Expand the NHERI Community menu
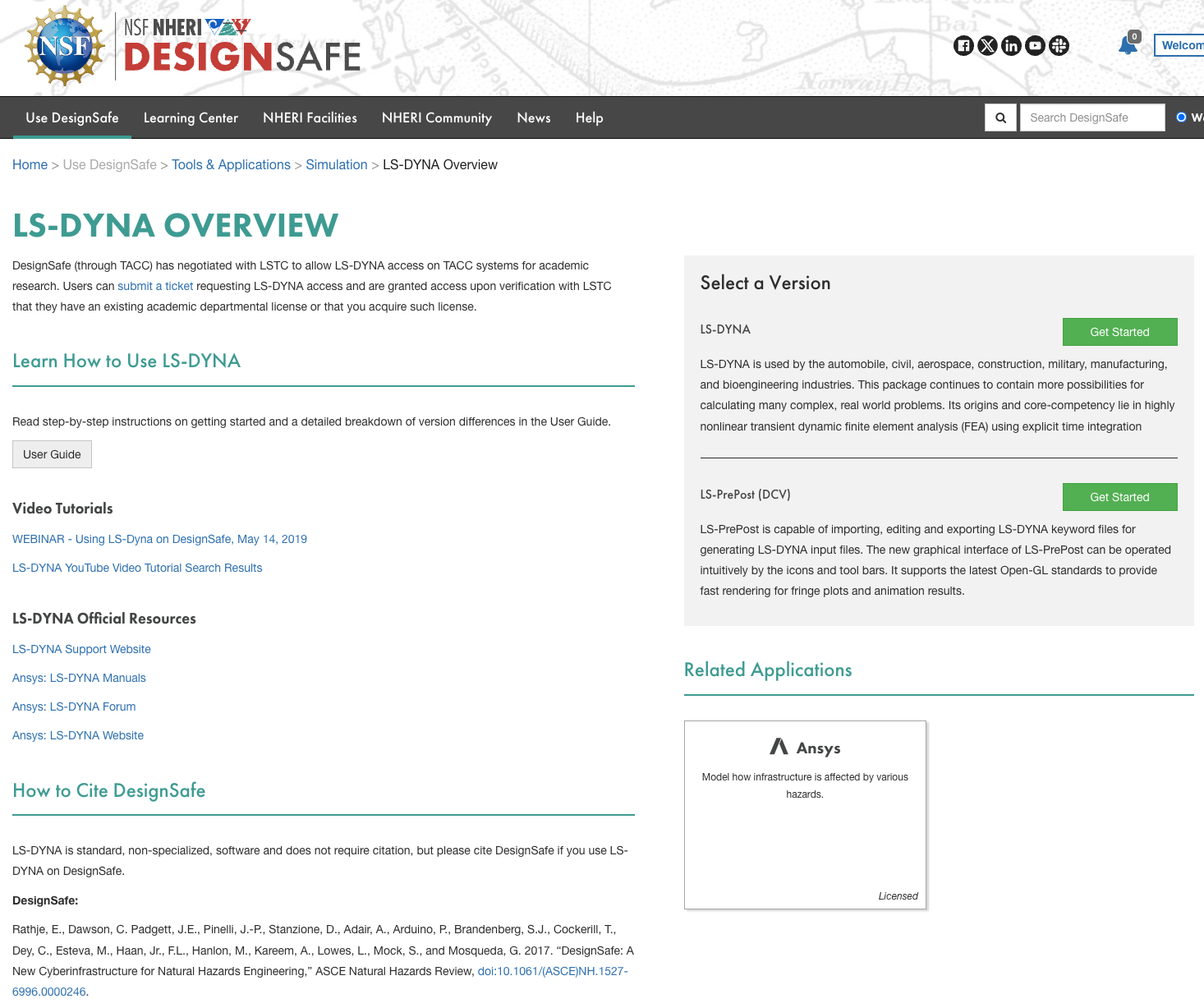1204x1008 pixels. click(436, 117)
